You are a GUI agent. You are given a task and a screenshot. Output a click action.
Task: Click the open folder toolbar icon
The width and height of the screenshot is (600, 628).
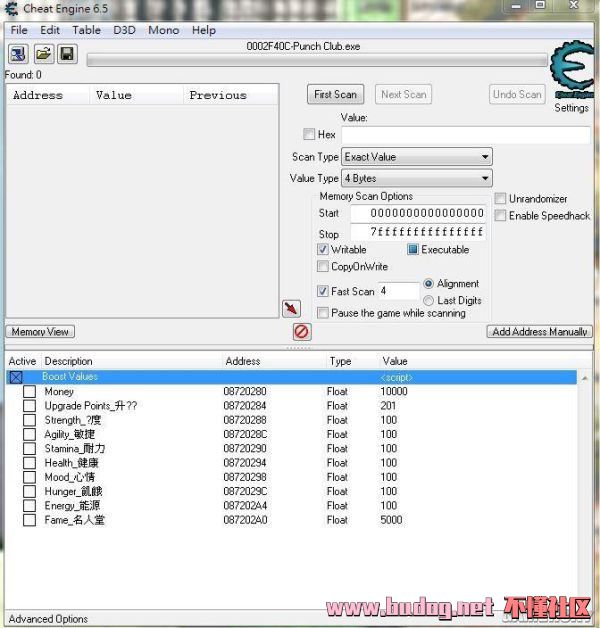click(43, 54)
